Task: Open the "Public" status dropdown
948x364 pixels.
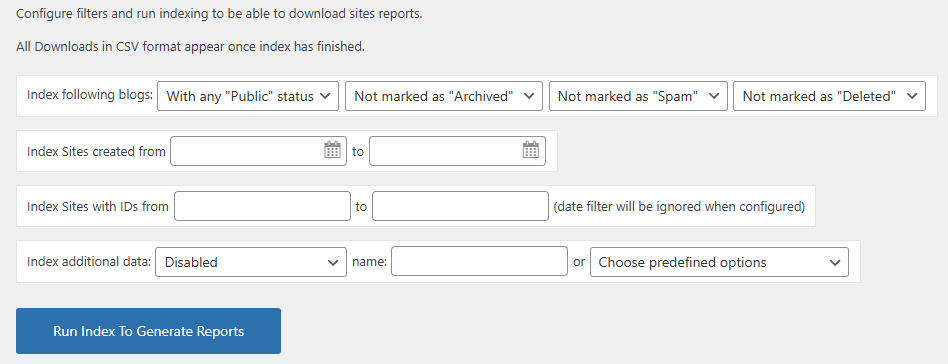Action: coord(248,96)
